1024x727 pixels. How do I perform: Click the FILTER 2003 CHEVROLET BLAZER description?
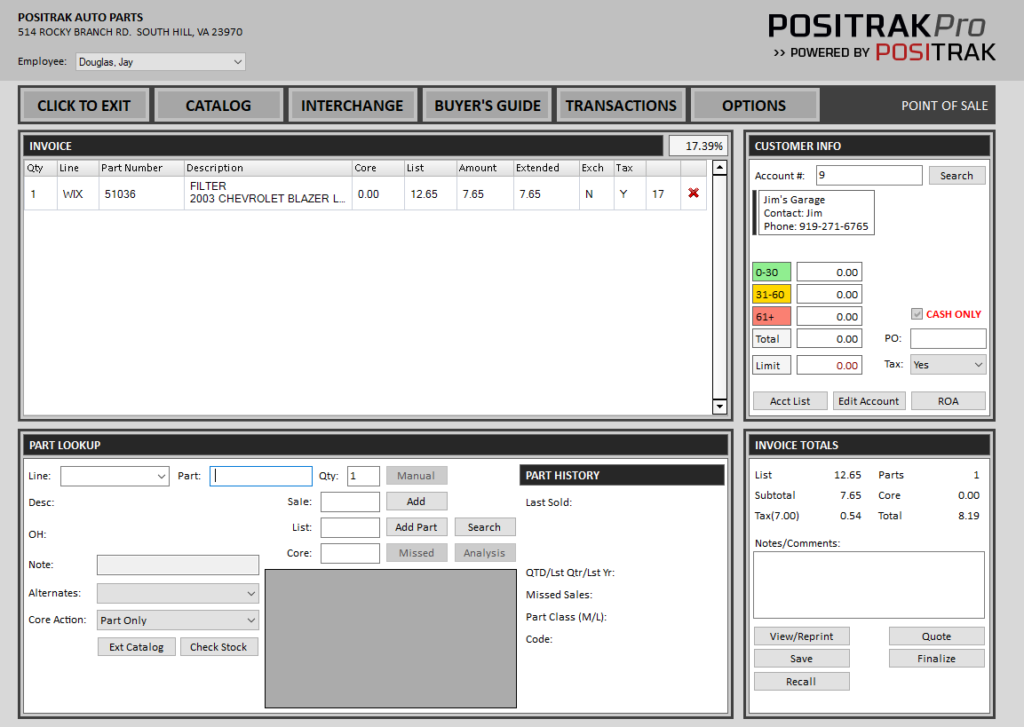pos(268,193)
